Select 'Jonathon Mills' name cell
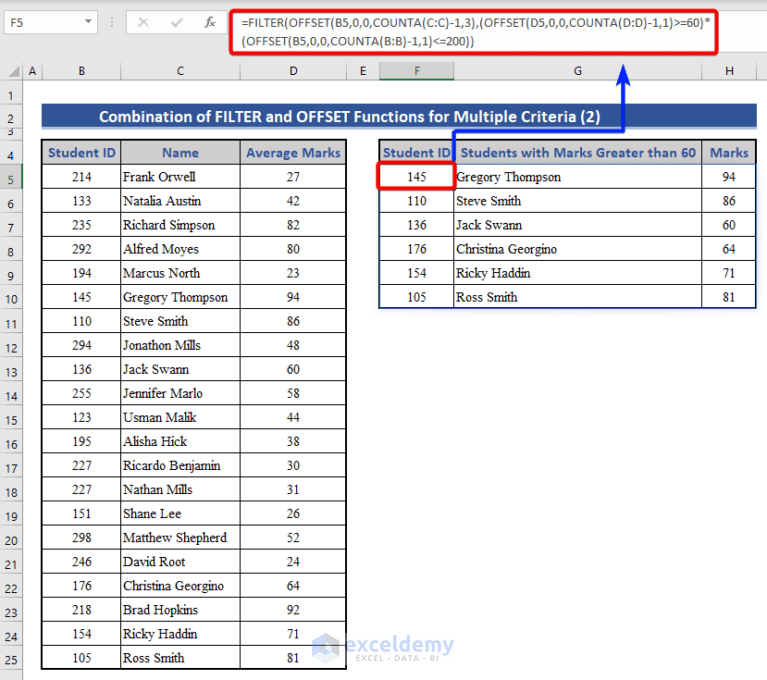The width and height of the screenshot is (767, 680). point(180,345)
